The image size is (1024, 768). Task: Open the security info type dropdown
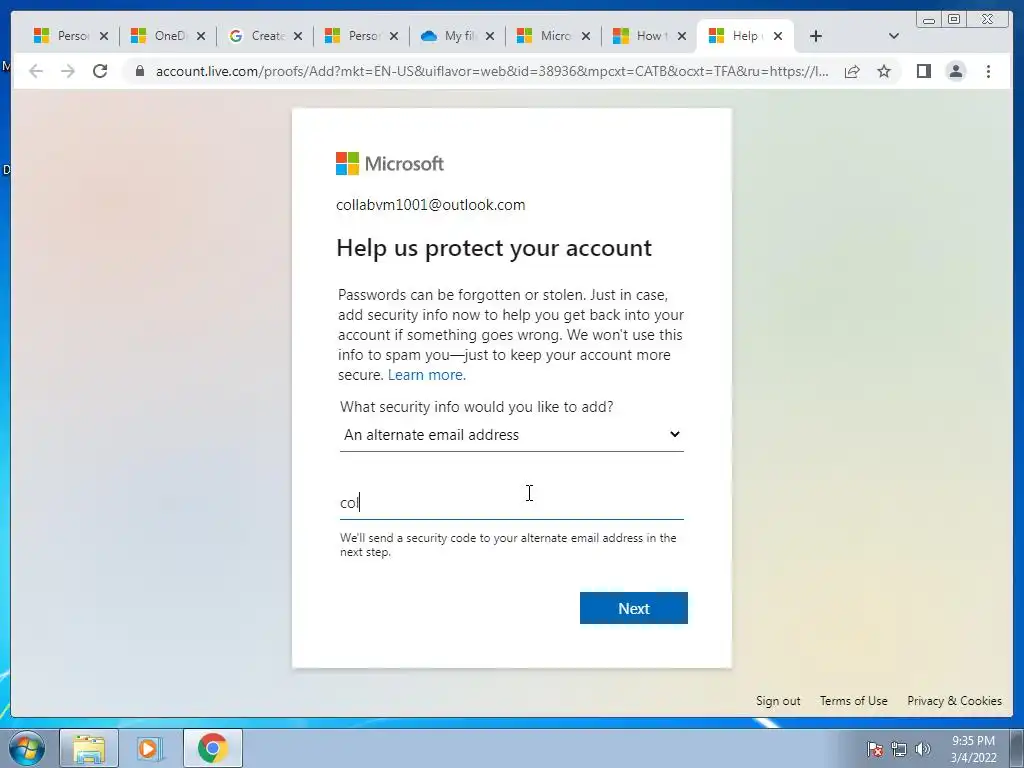point(511,435)
